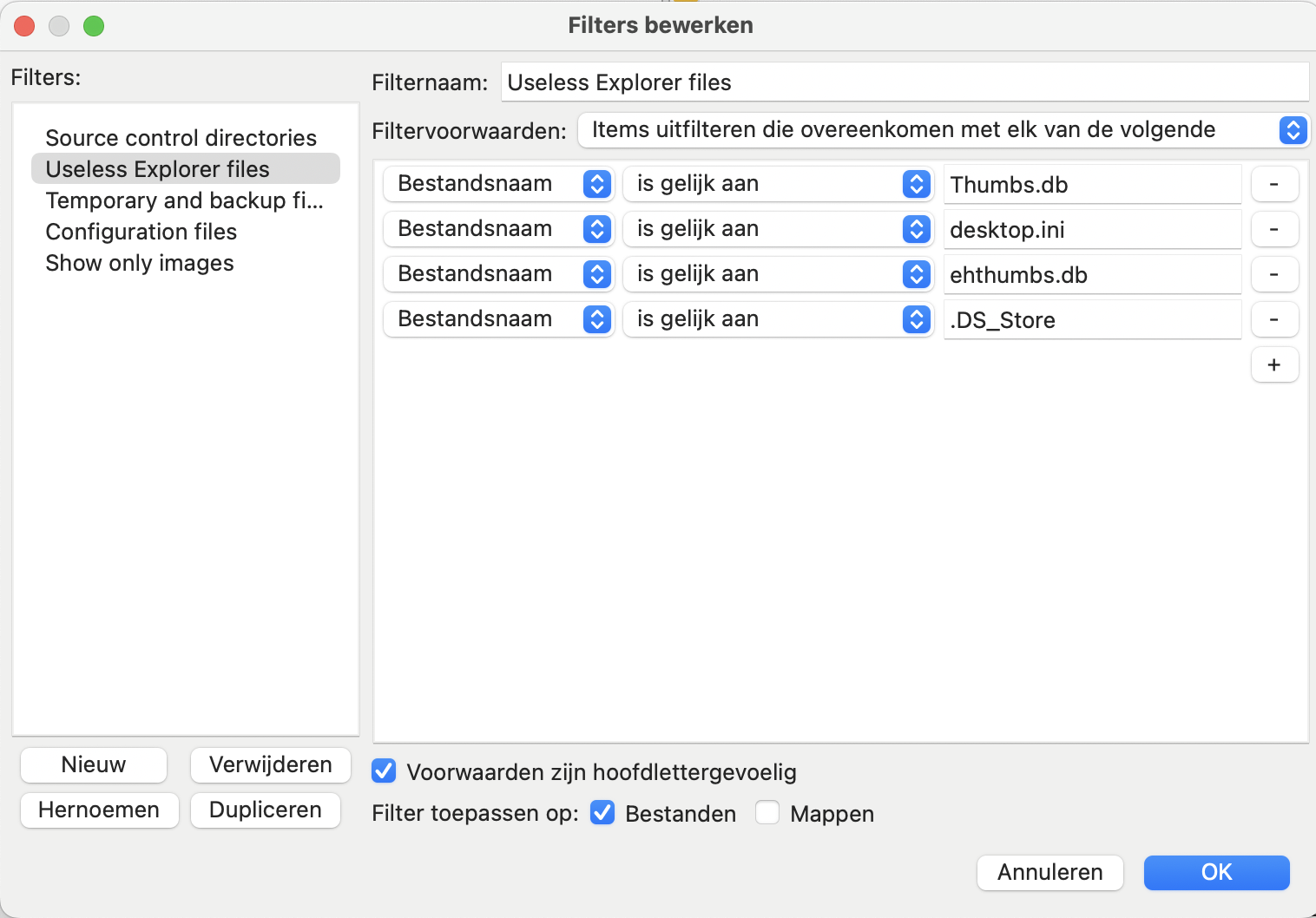Open 'is gelijk aan' dropdown for desktop.ini
The height and width of the screenshot is (918, 1316).
pyautogui.click(x=777, y=229)
